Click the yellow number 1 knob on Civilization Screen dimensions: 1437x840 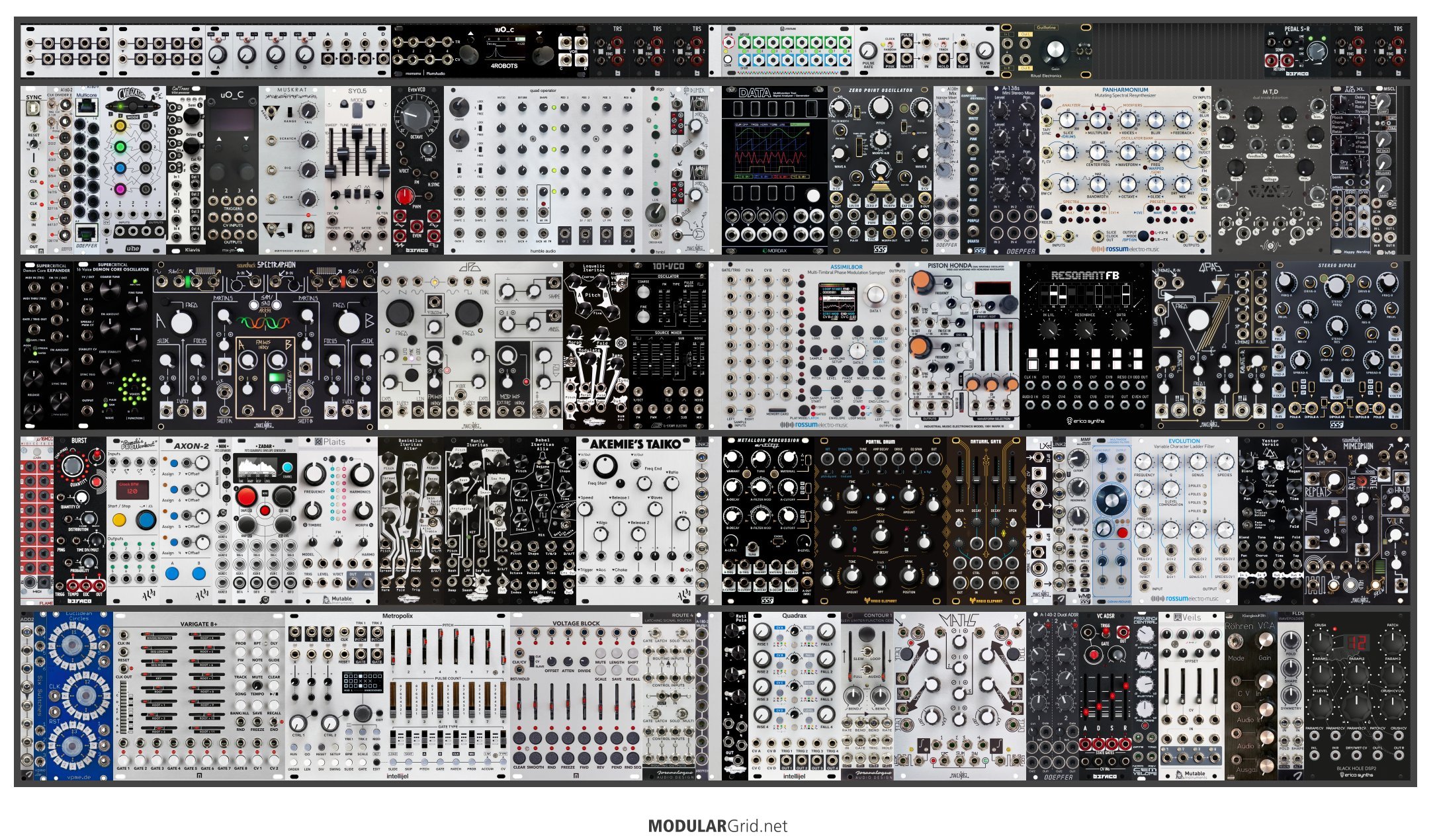pyautogui.click(x=120, y=126)
